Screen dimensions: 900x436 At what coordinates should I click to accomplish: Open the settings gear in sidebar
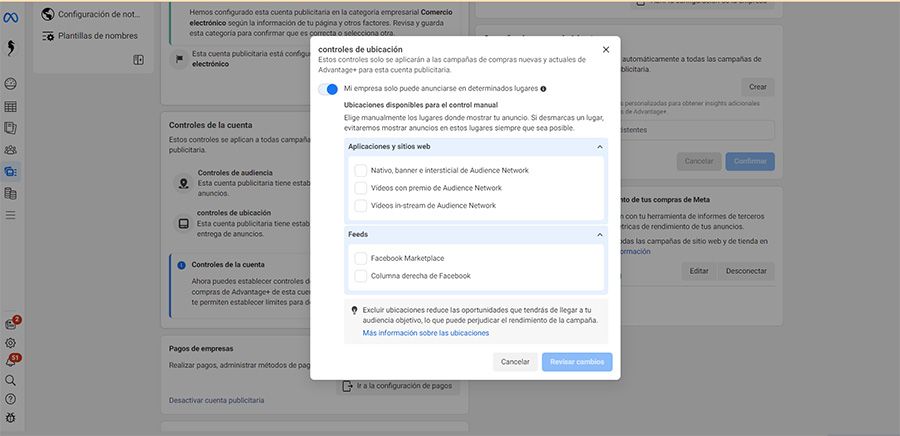pyautogui.click(x=10, y=343)
